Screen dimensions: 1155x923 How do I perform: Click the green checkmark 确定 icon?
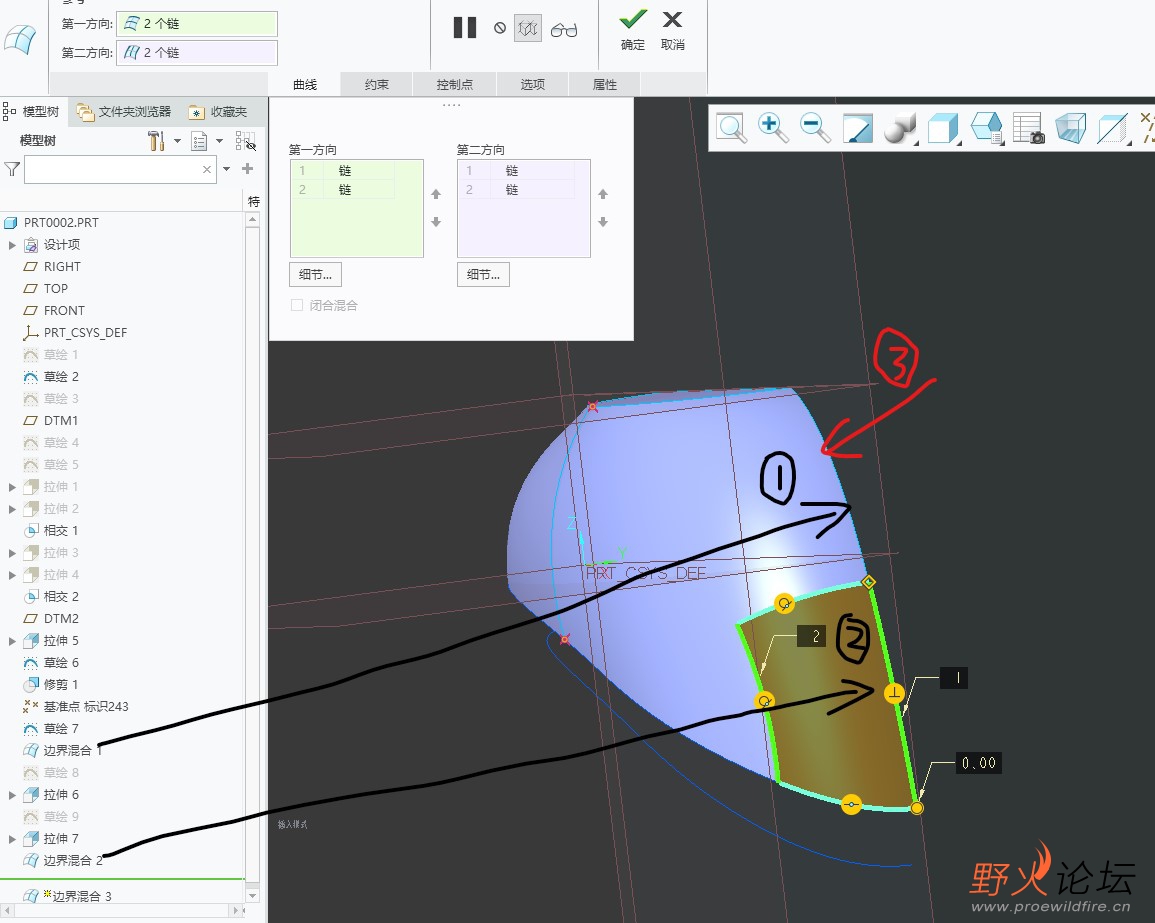click(x=632, y=20)
